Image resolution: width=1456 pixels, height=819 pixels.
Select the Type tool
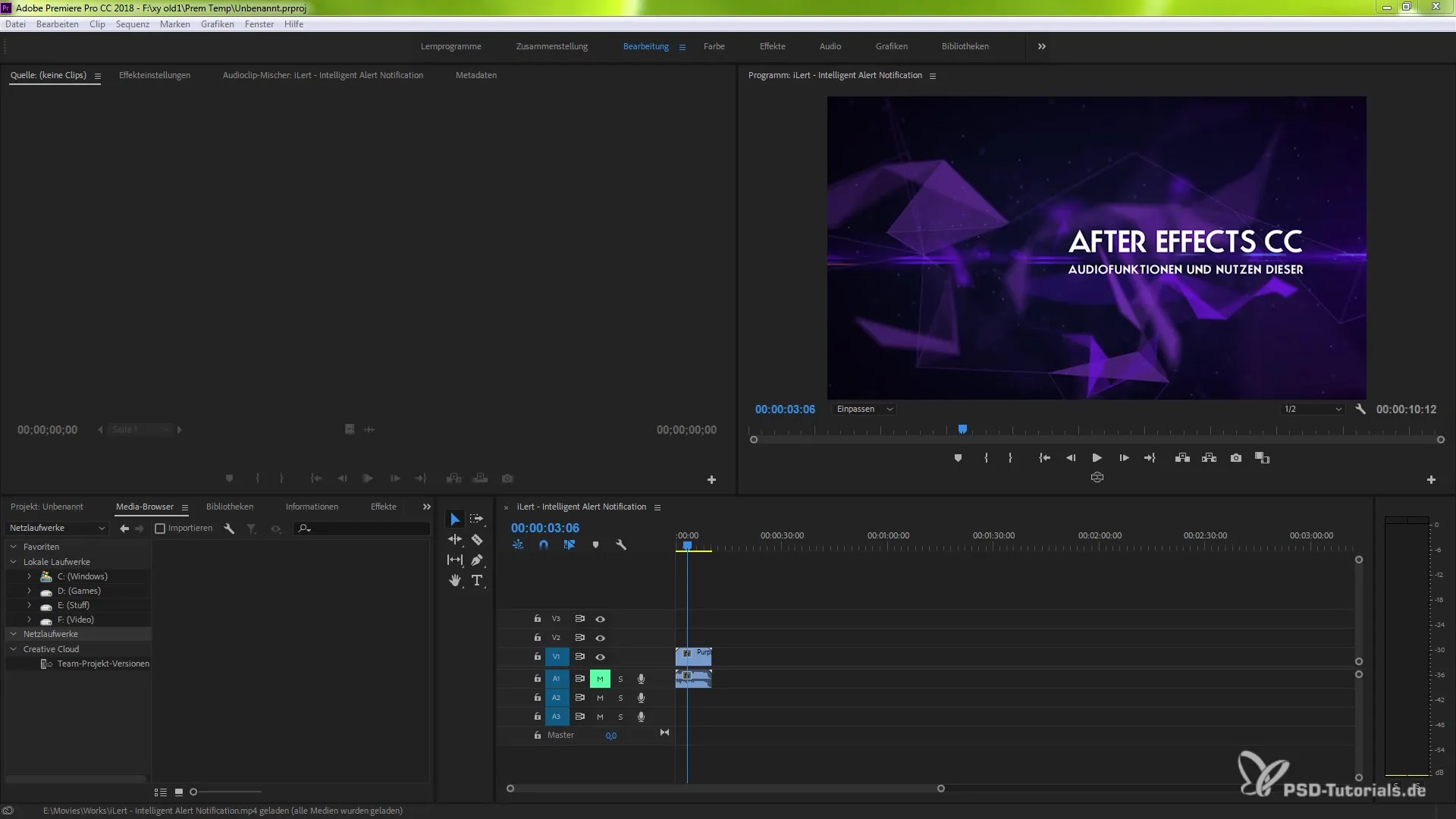(x=477, y=581)
